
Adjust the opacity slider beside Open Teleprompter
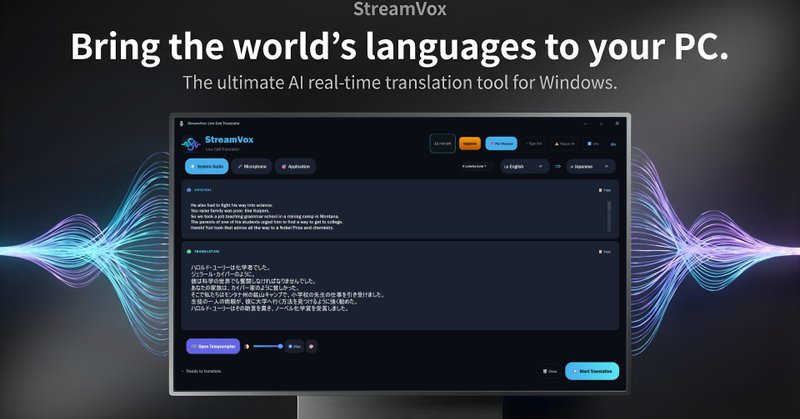tap(268, 347)
